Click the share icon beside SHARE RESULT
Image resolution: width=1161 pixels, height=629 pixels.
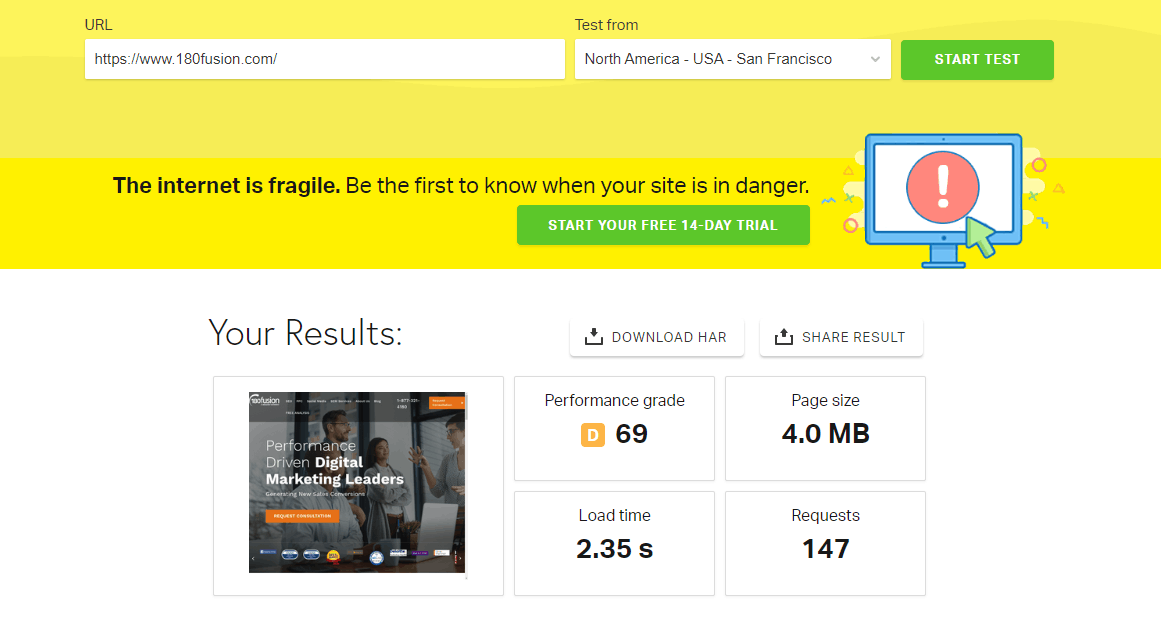click(783, 337)
